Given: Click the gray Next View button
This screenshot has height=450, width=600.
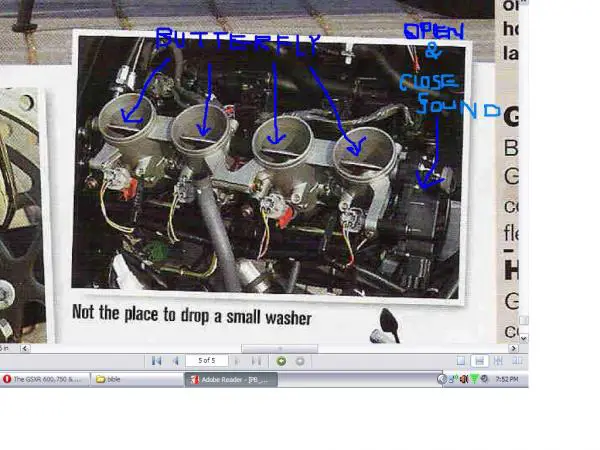Looking at the screenshot, I should pos(300,361).
